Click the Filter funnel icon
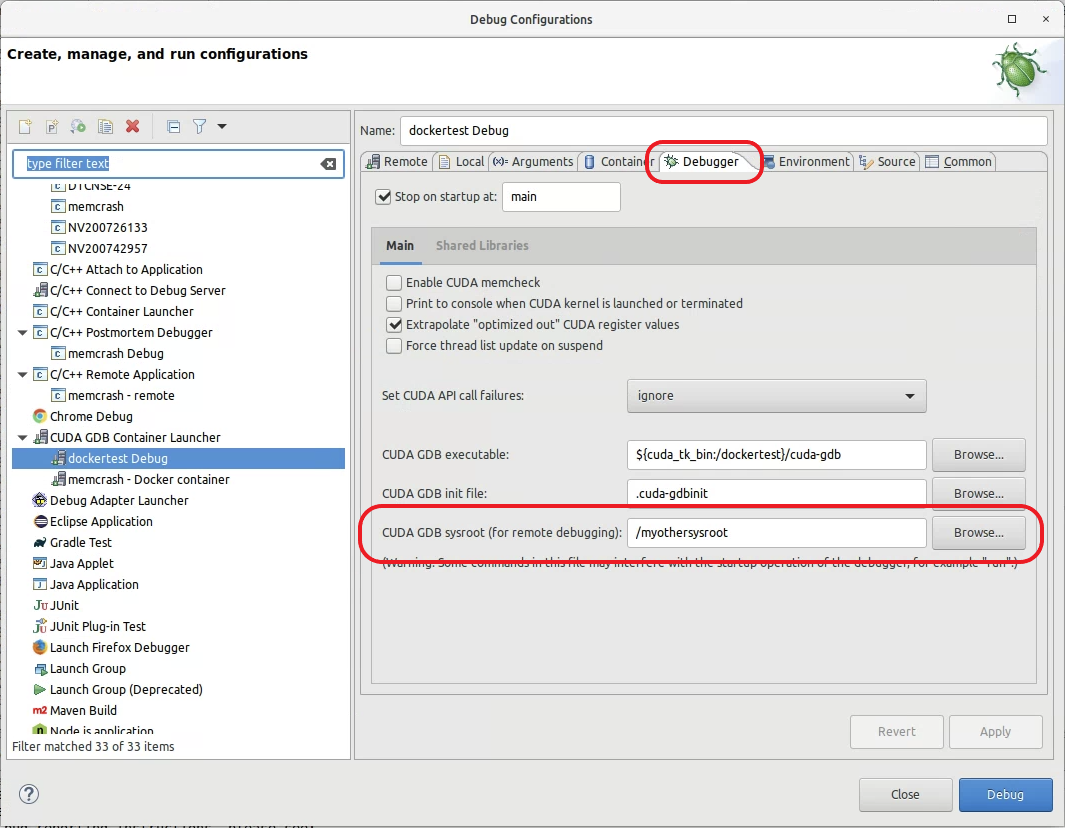Image resolution: width=1065 pixels, height=828 pixels. (200, 126)
